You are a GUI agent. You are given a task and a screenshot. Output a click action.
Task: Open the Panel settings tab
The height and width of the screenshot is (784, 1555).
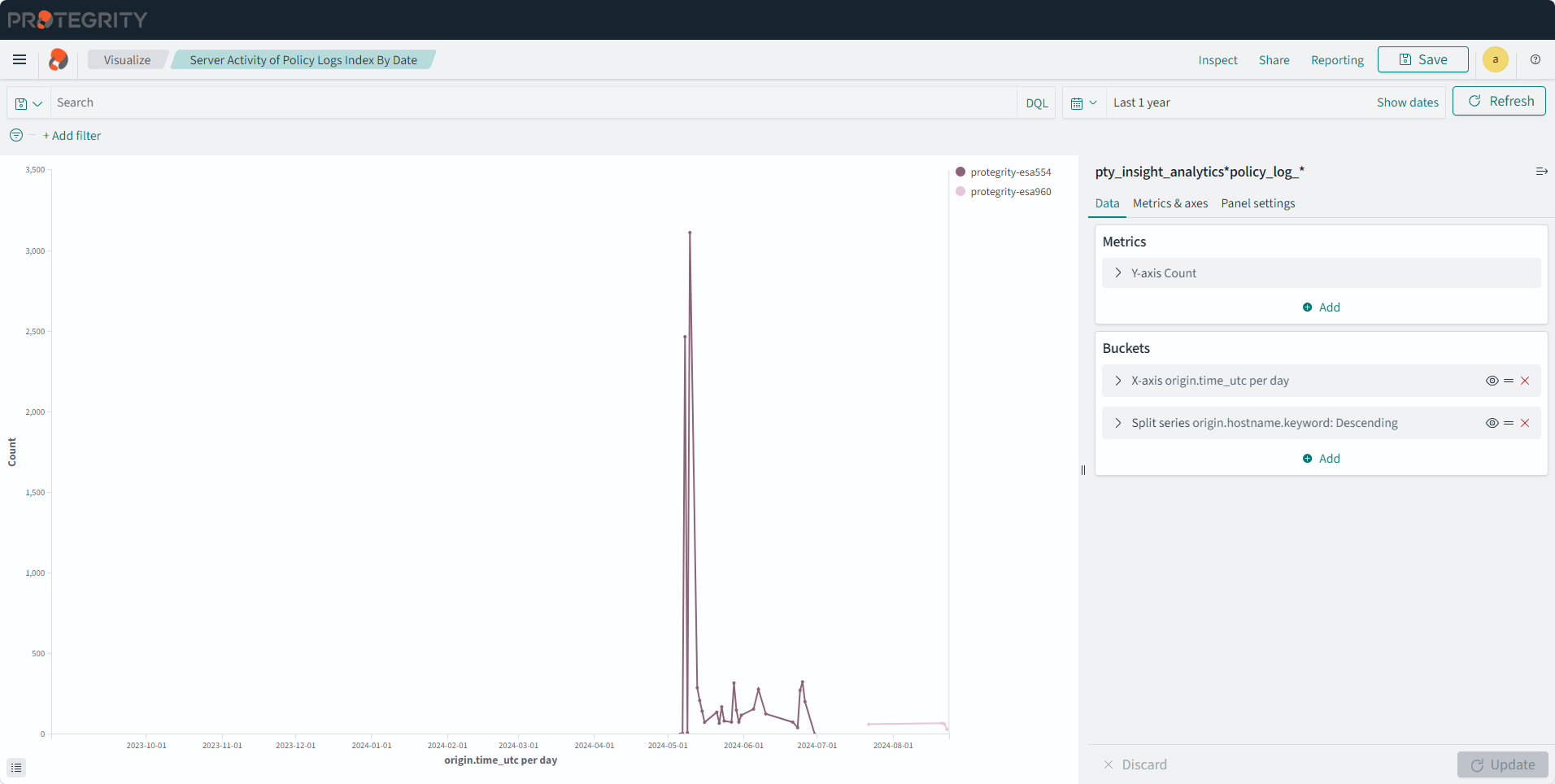pyautogui.click(x=1257, y=203)
